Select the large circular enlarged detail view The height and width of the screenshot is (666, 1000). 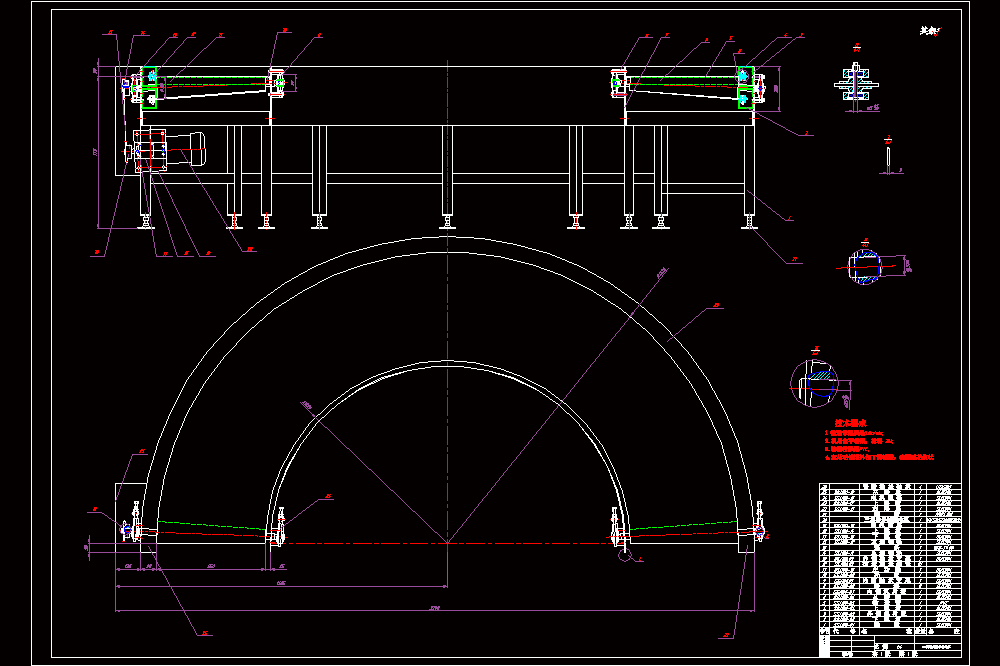click(x=813, y=383)
